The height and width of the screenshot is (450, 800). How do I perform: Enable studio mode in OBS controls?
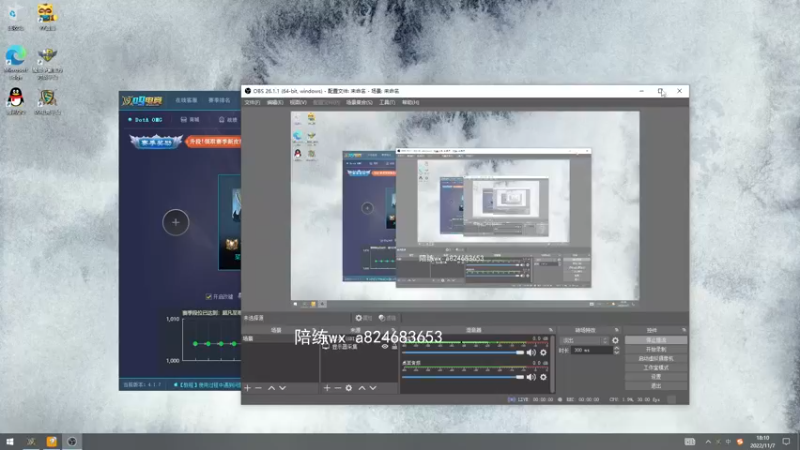coord(656,368)
